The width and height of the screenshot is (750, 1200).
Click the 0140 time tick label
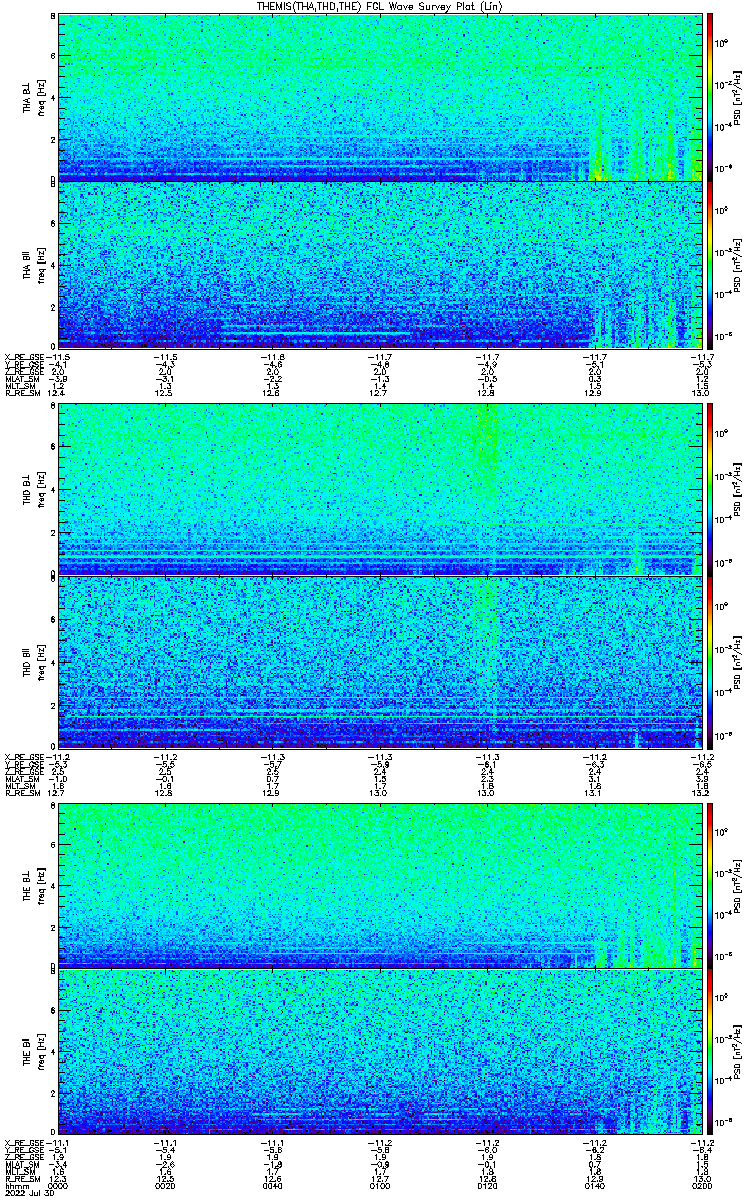tap(593, 1184)
